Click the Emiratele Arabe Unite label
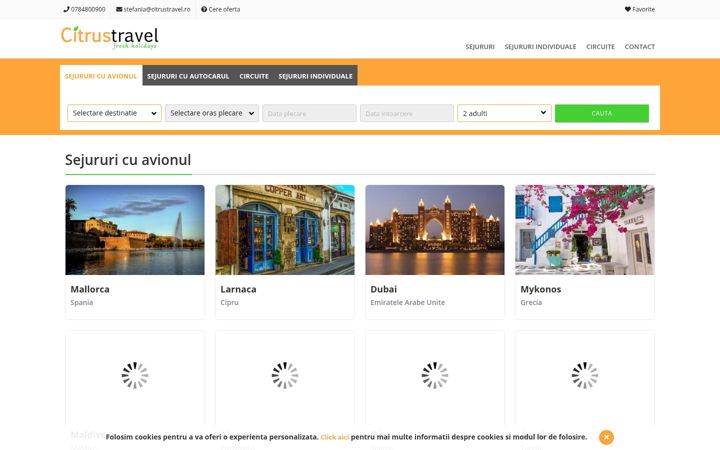The width and height of the screenshot is (720, 450). click(x=408, y=303)
